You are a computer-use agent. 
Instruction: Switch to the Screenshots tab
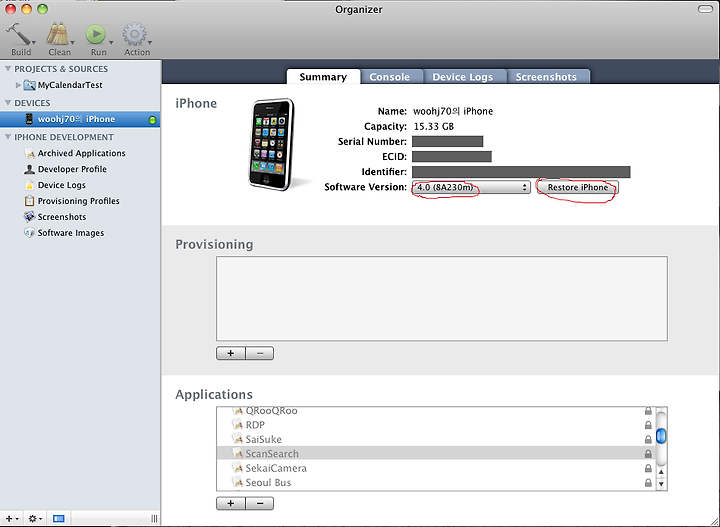click(546, 77)
